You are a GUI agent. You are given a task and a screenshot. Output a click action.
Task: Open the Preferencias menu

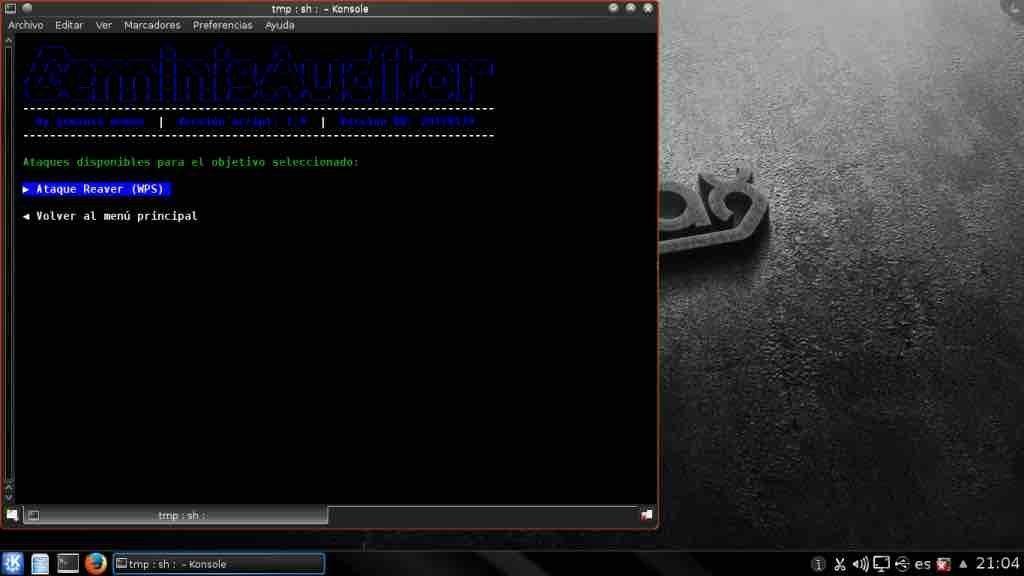[222, 25]
